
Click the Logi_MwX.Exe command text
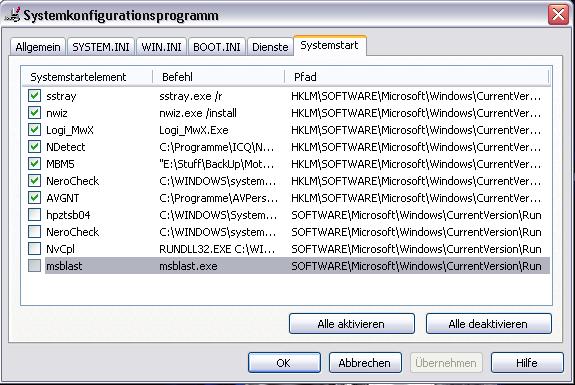click(194, 130)
